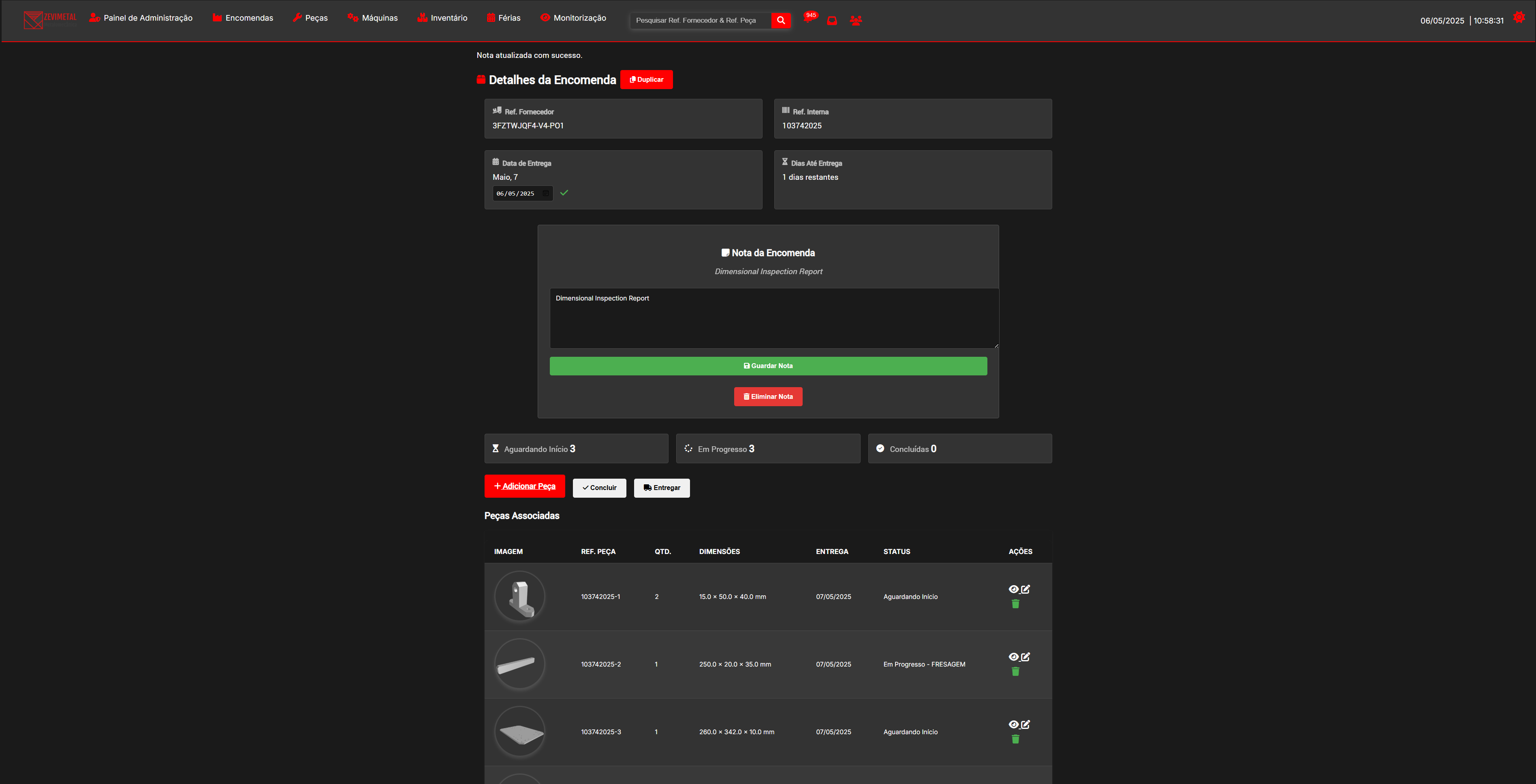View part 103742025-1 via eye icon
The image size is (1536, 784).
click(1014, 589)
